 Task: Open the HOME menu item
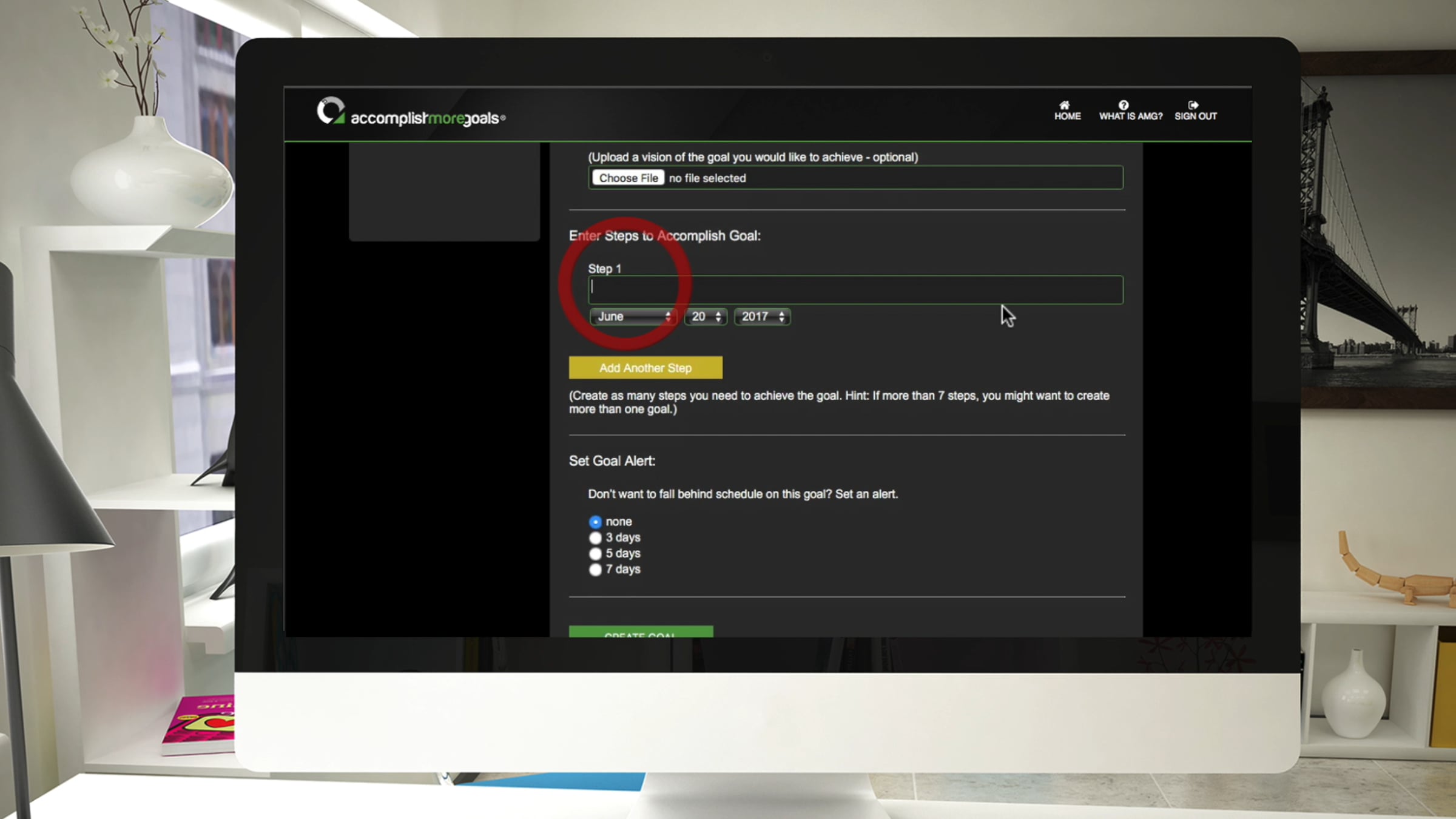pos(1067,116)
